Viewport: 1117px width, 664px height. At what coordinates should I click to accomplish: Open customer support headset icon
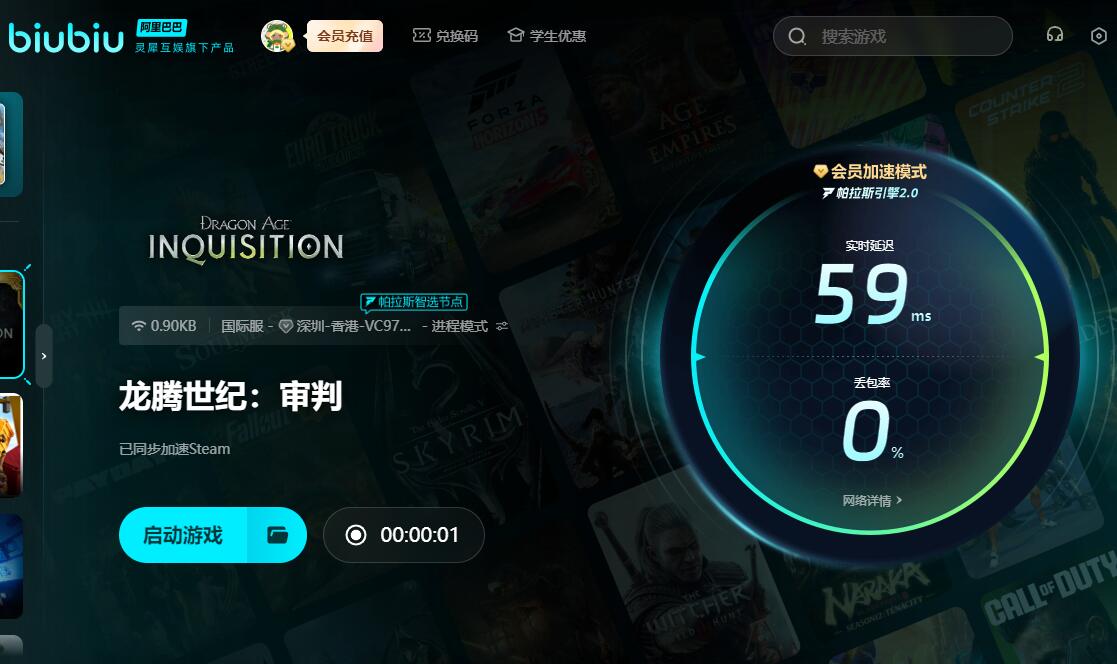1054,35
